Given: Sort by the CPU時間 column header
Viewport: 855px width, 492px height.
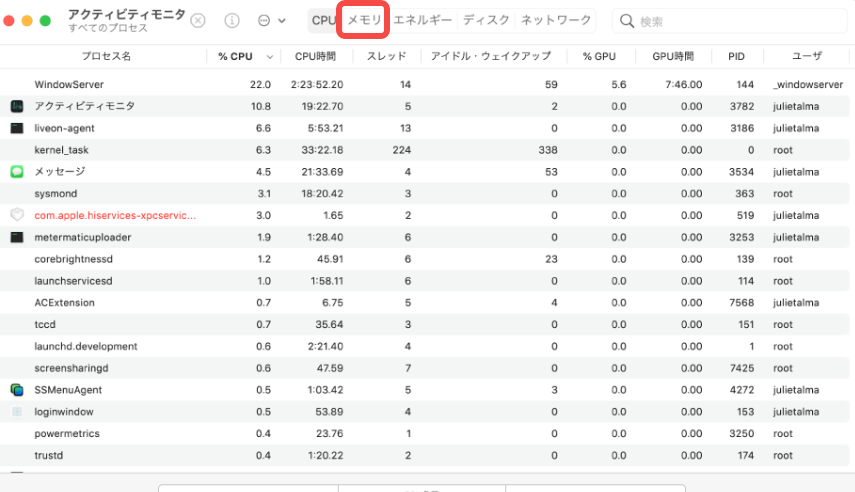Looking at the screenshot, I should [315, 56].
